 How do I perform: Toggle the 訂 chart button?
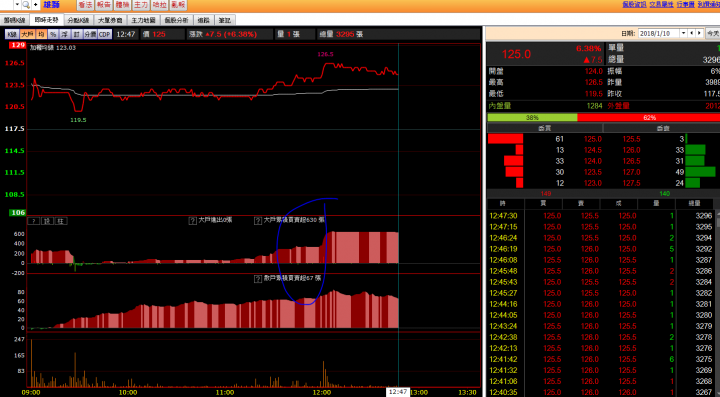point(77,34)
